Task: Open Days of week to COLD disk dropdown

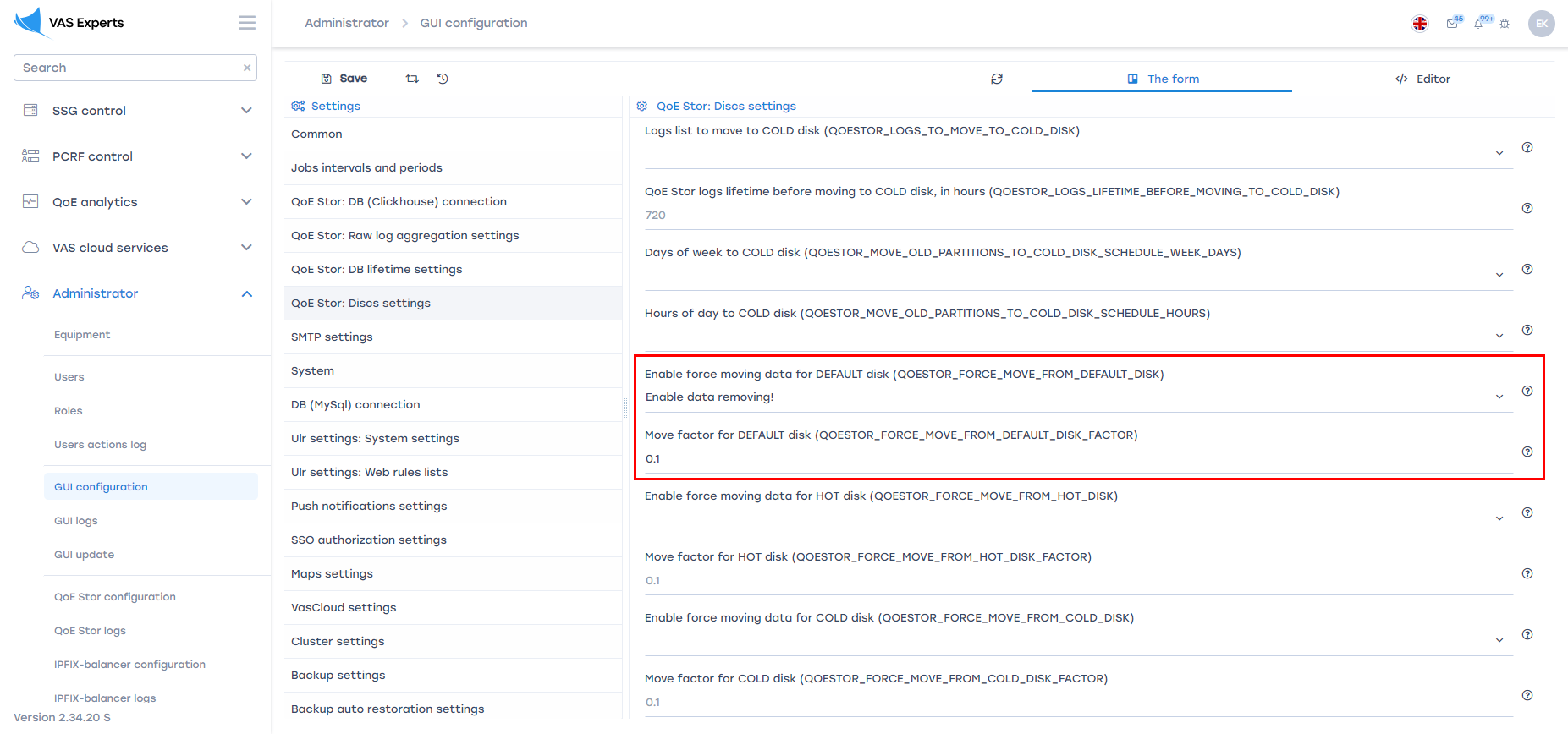Action: 1499,275
